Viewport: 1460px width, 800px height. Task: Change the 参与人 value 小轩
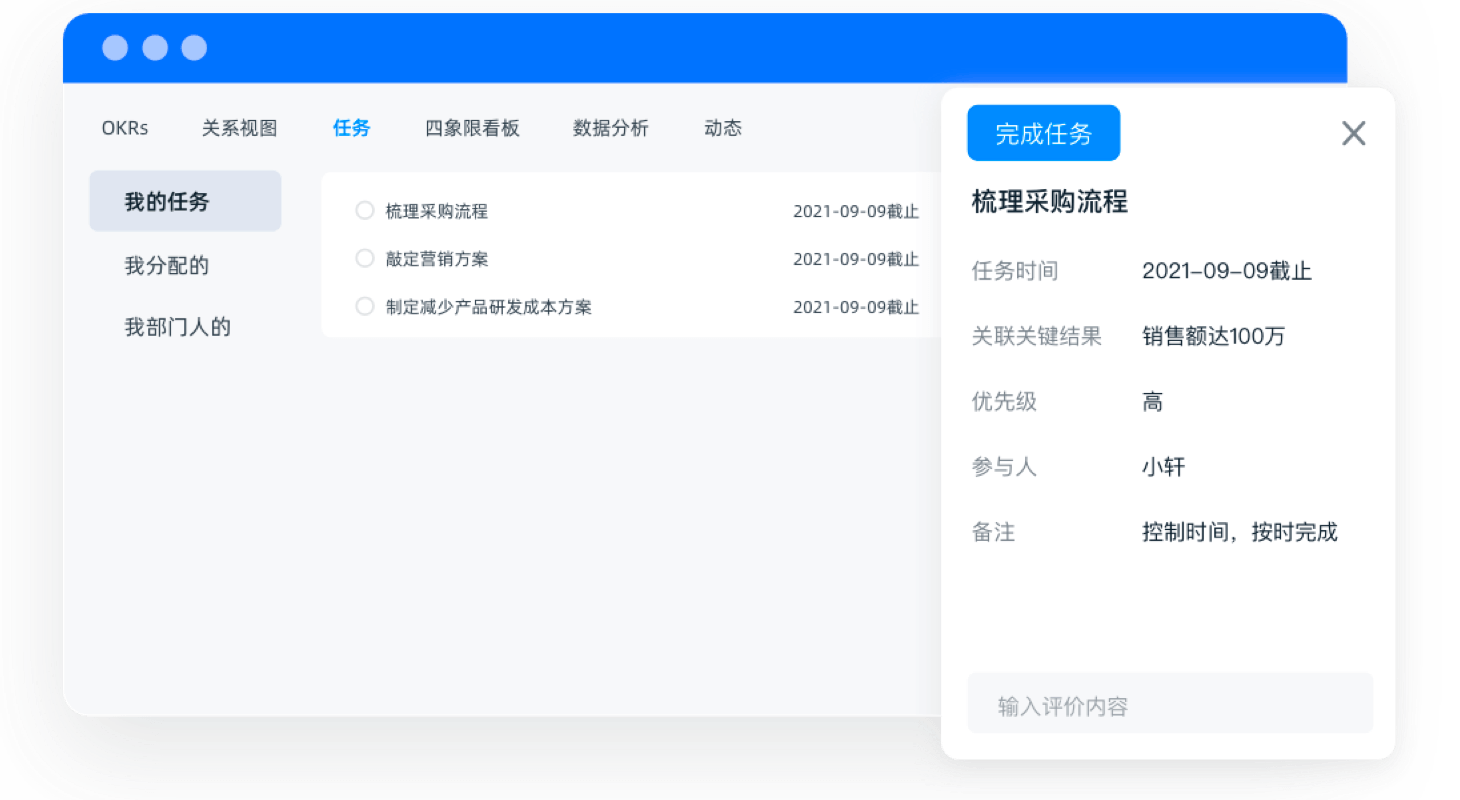click(1163, 467)
